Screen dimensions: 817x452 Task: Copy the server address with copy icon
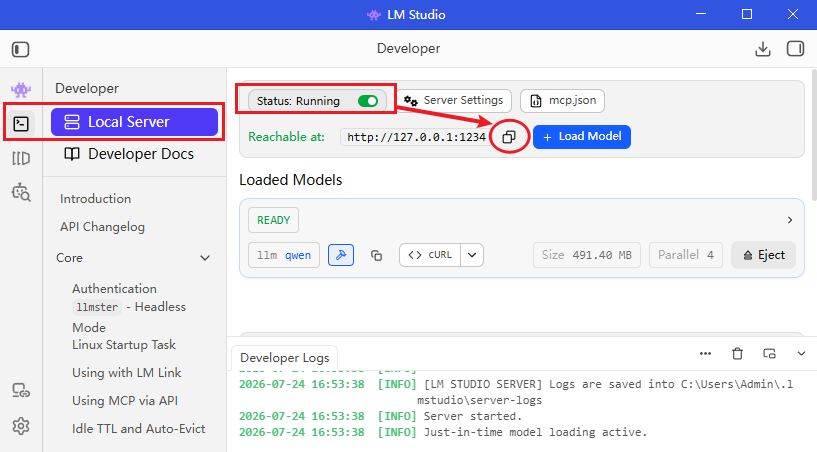click(509, 137)
